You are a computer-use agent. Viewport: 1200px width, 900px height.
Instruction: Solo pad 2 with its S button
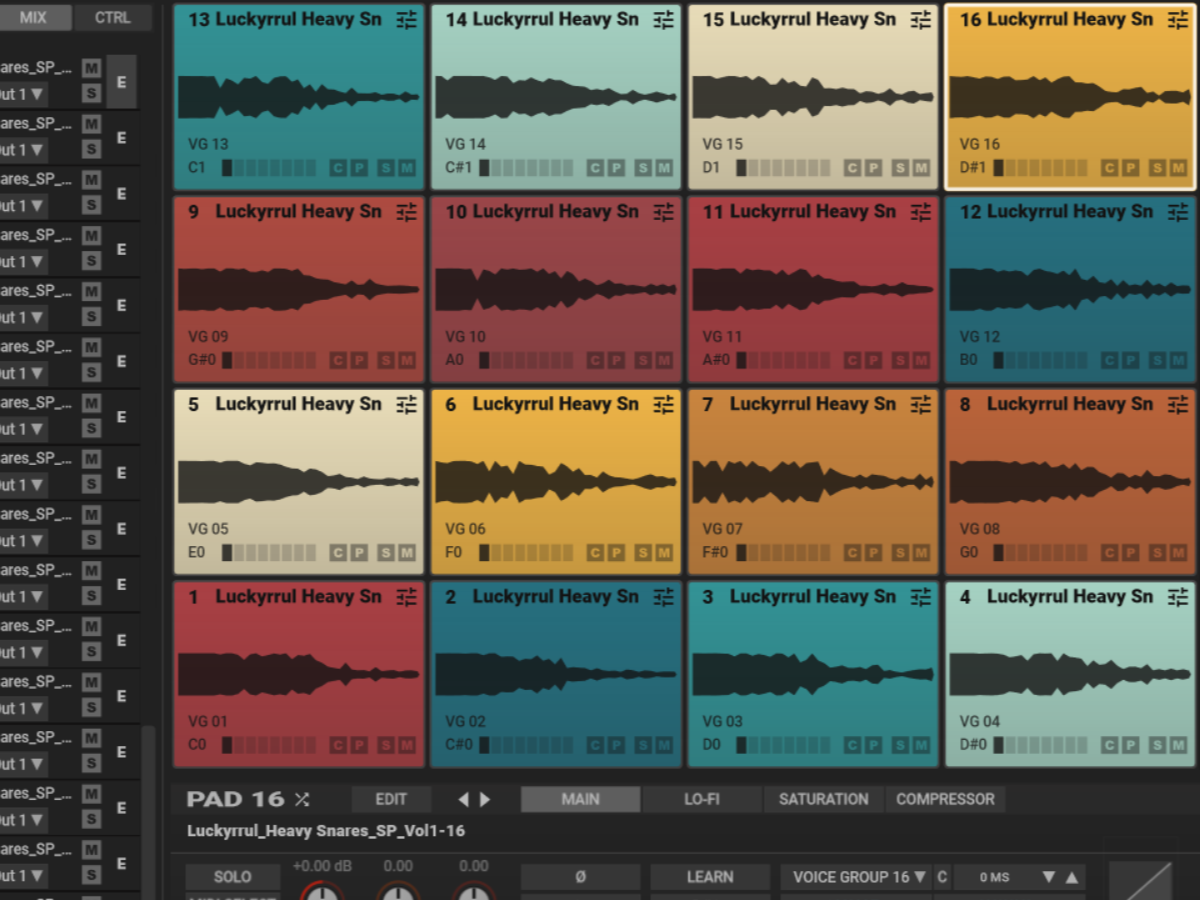click(643, 745)
